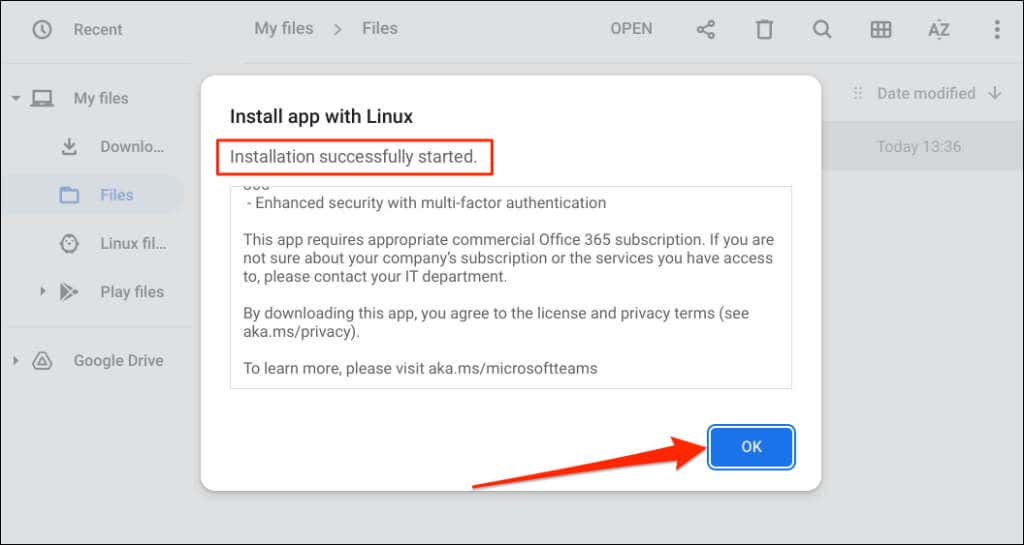This screenshot has height=545, width=1024.
Task: Open search with magnifier icon
Action: click(822, 29)
